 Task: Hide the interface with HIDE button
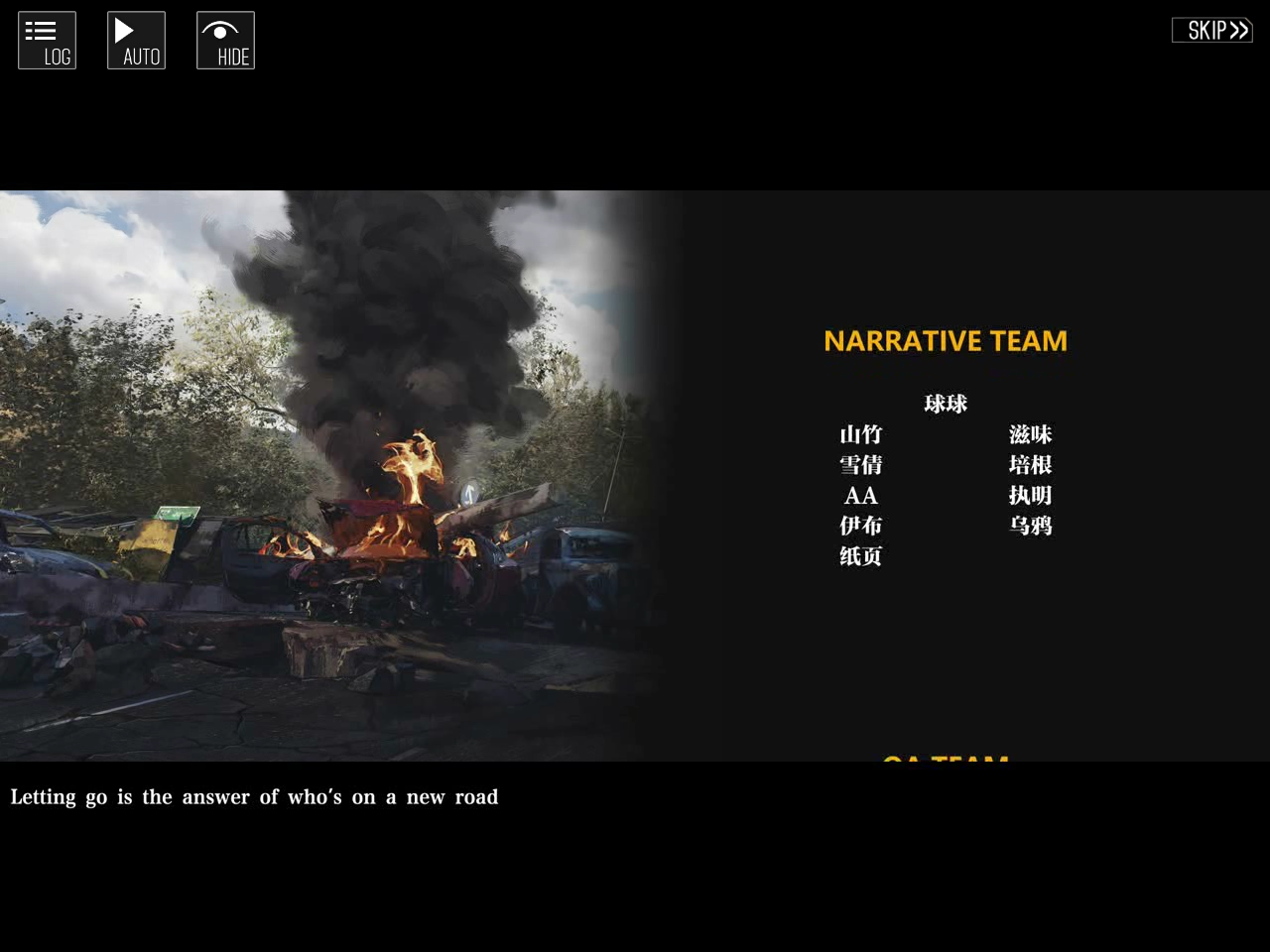coord(225,41)
